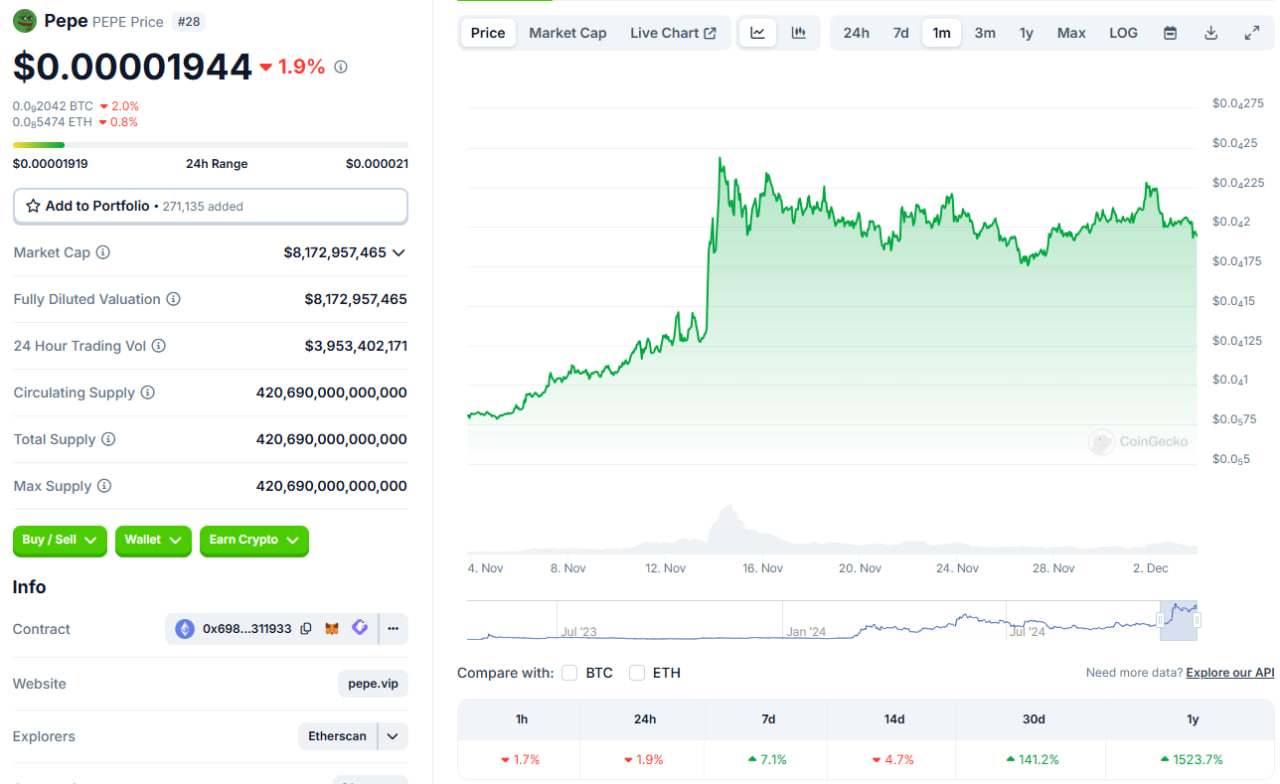Image resolution: width=1280 pixels, height=784 pixels.
Task: Switch to candlestick chart icon
Action: [x=798, y=33]
